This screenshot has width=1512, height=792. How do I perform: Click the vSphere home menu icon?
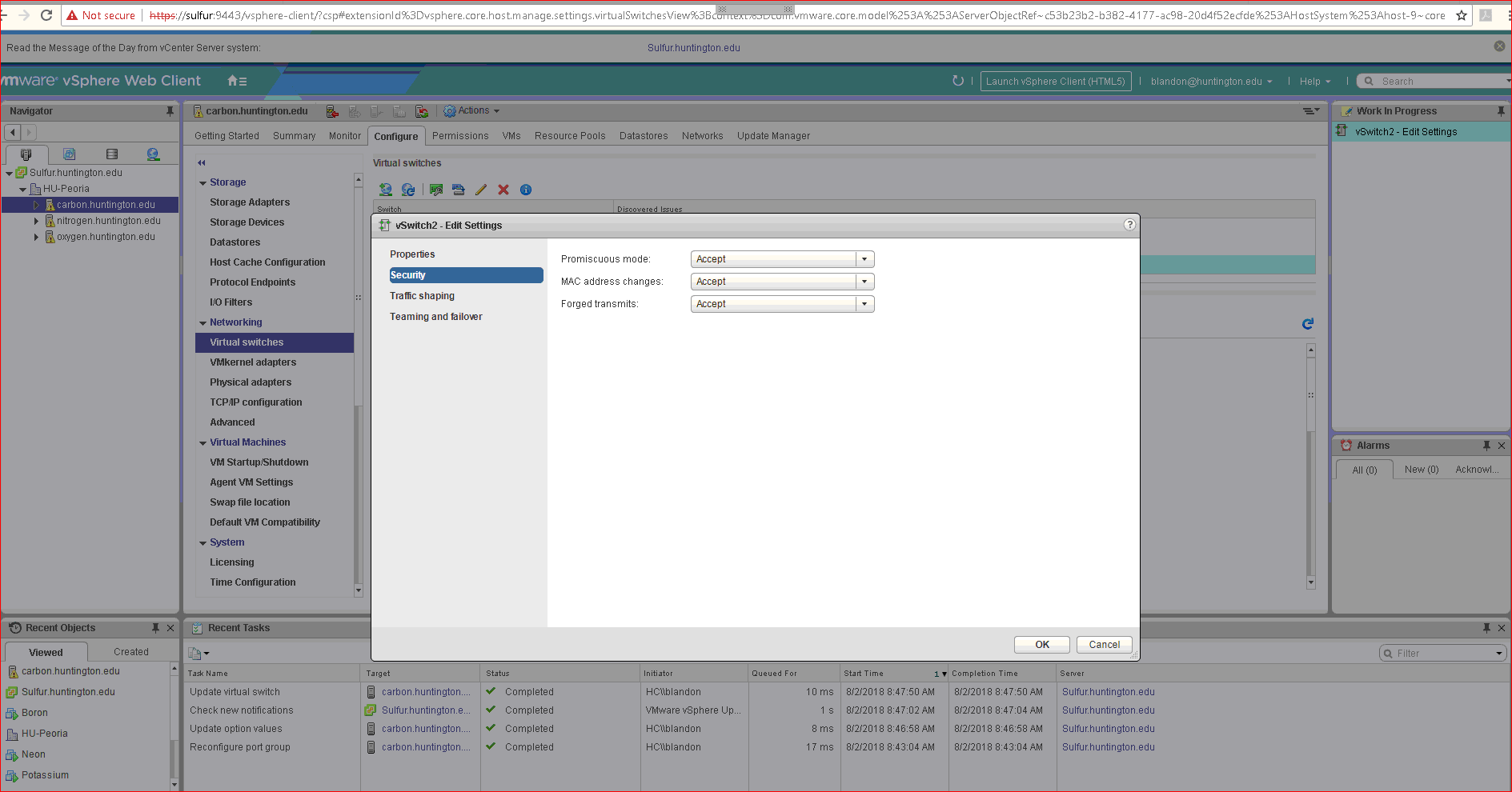coord(237,81)
